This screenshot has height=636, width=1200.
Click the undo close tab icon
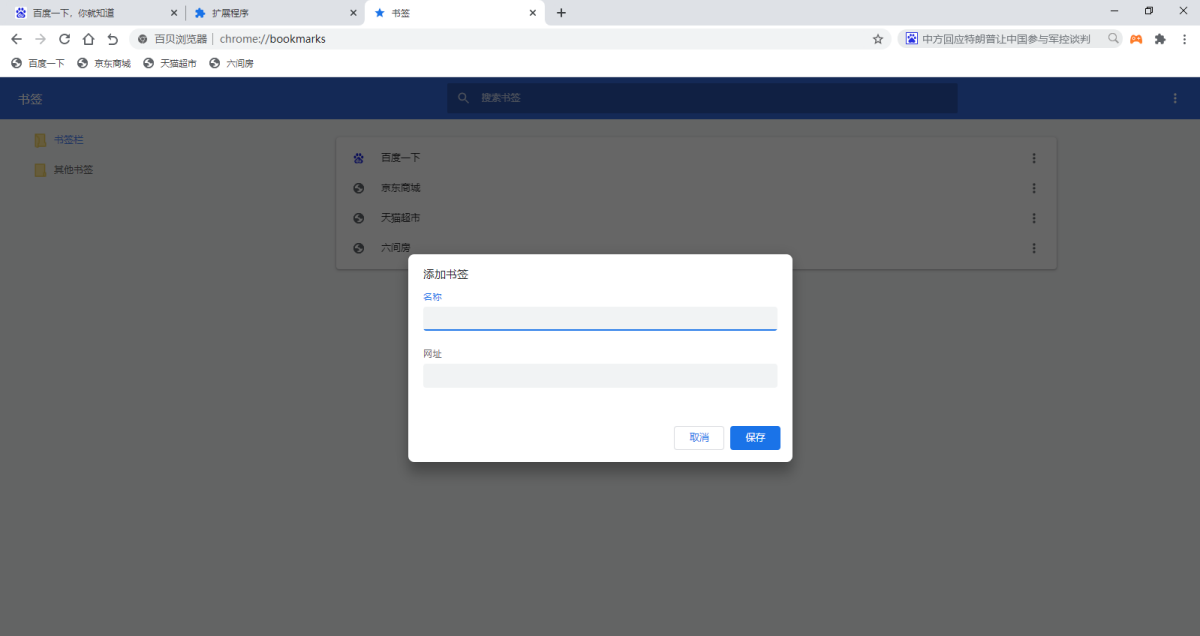click(x=112, y=39)
